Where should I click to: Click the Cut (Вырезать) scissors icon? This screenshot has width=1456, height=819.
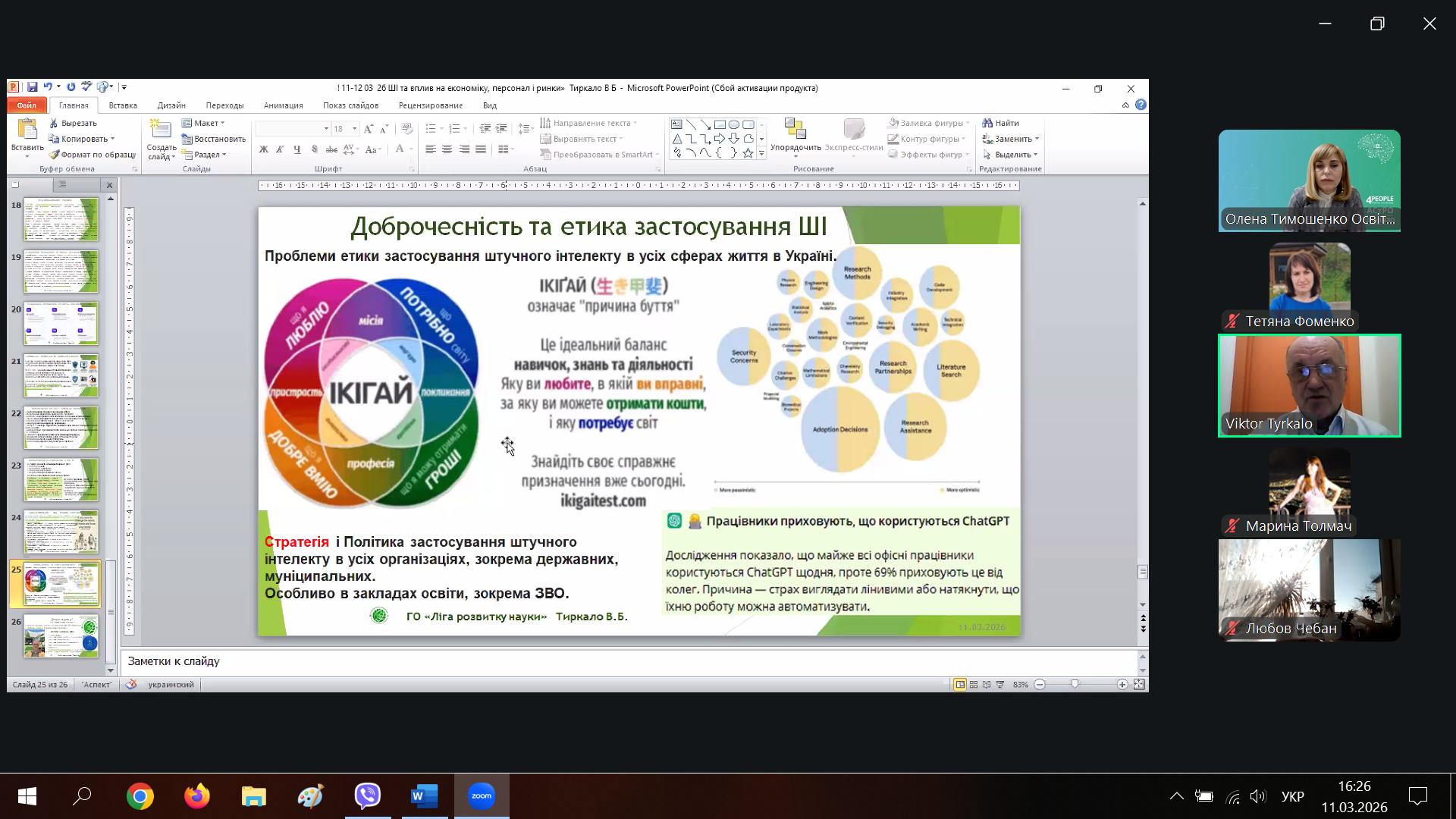pos(54,123)
